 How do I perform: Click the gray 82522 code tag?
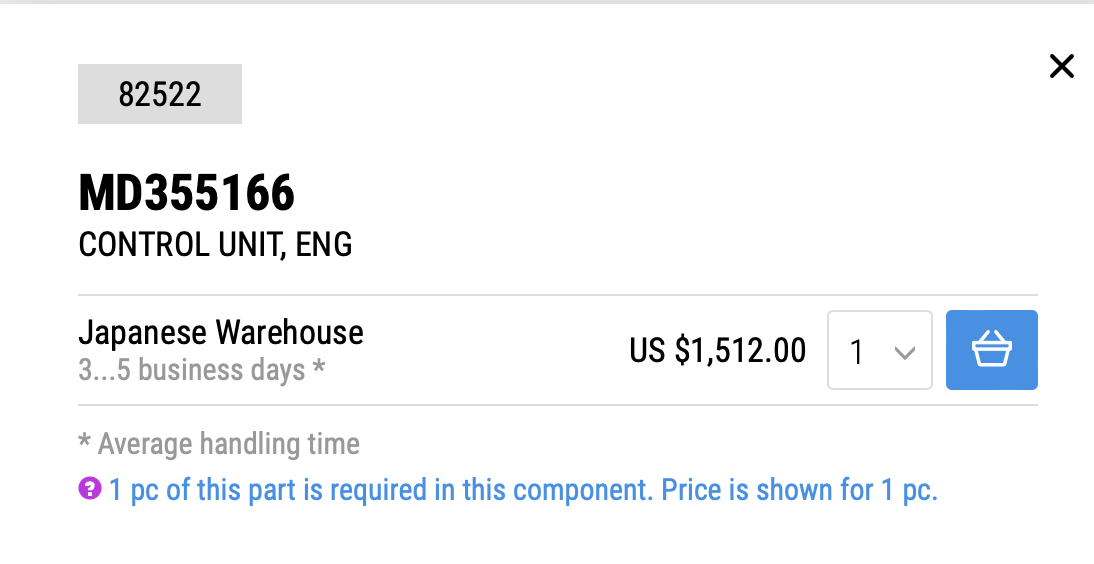160,94
